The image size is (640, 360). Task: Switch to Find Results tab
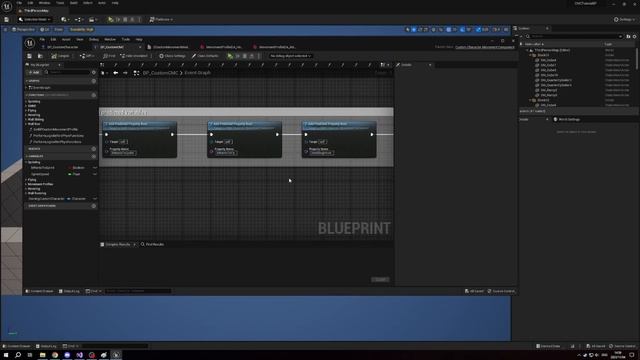(x=153, y=244)
